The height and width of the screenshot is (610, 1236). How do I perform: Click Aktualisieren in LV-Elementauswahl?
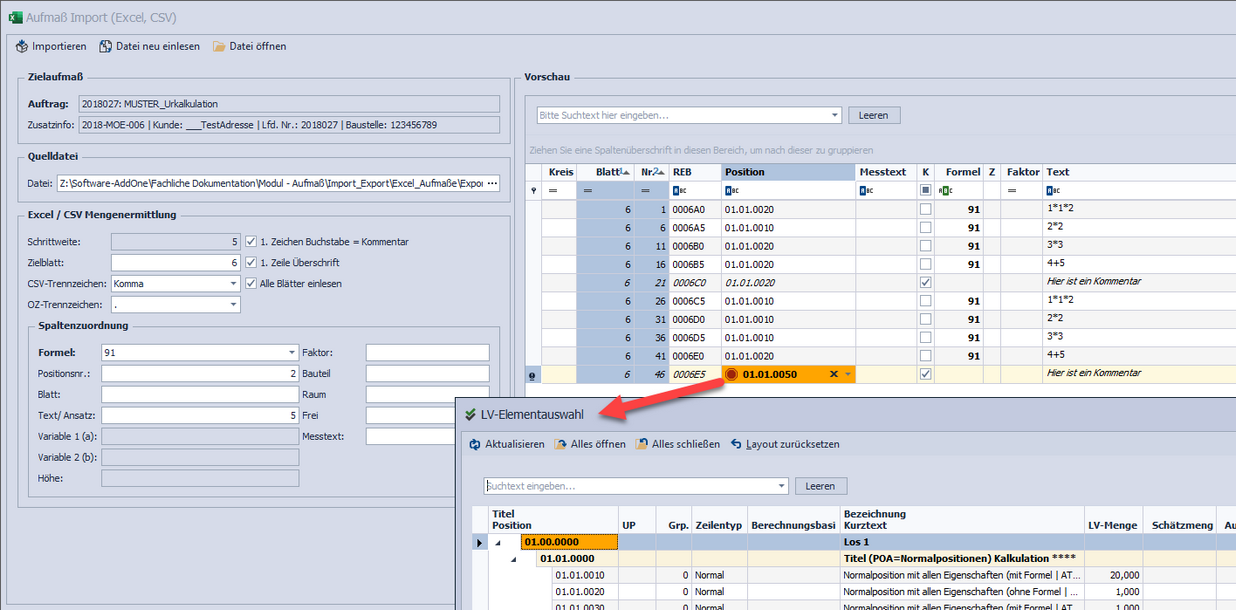coord(475,444)
